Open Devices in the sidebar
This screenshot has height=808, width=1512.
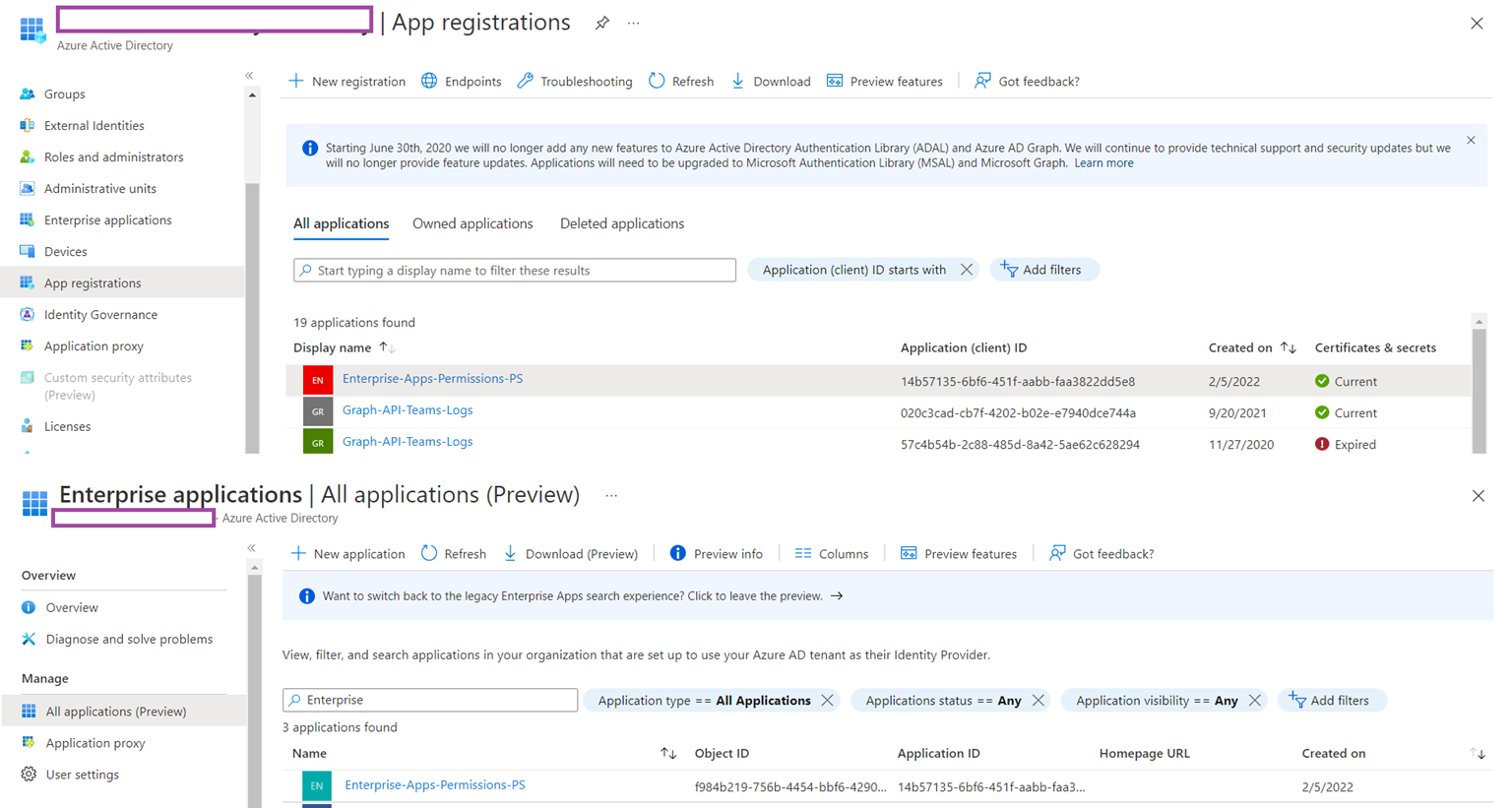(65, 251)
